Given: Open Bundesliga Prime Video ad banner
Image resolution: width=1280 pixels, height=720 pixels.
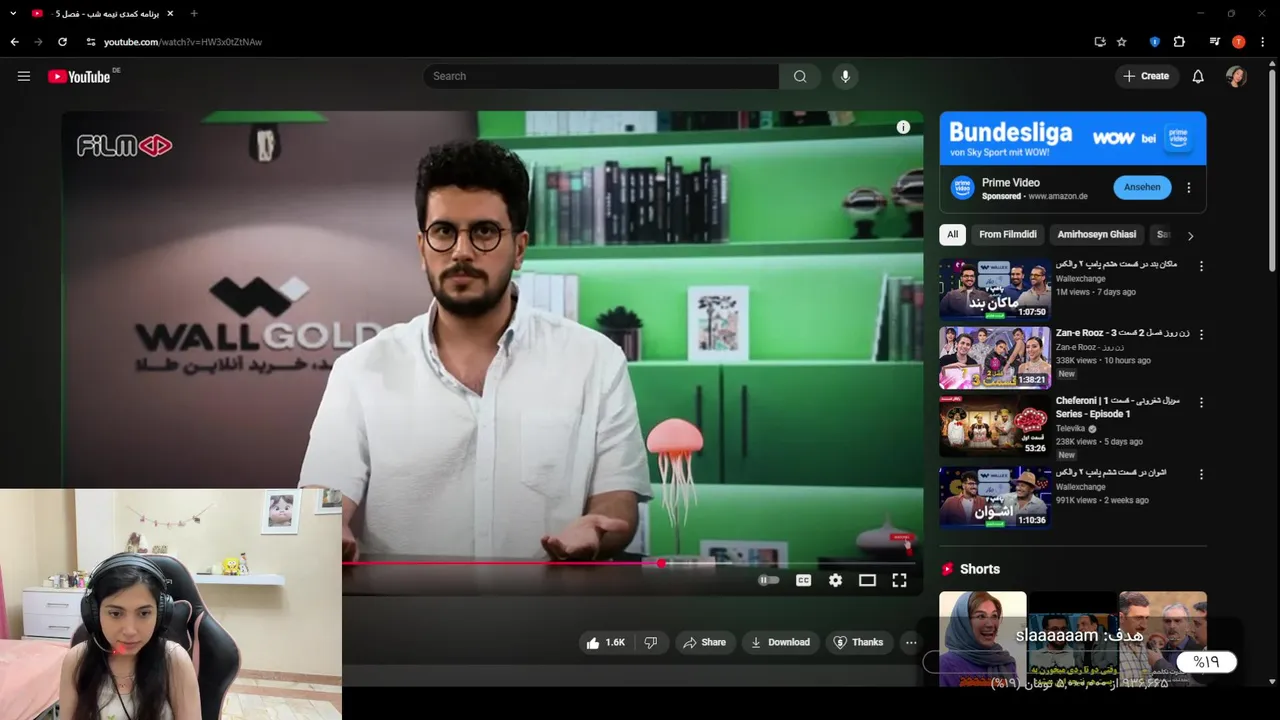Looking at the screenshot, I should [1072, 138].
